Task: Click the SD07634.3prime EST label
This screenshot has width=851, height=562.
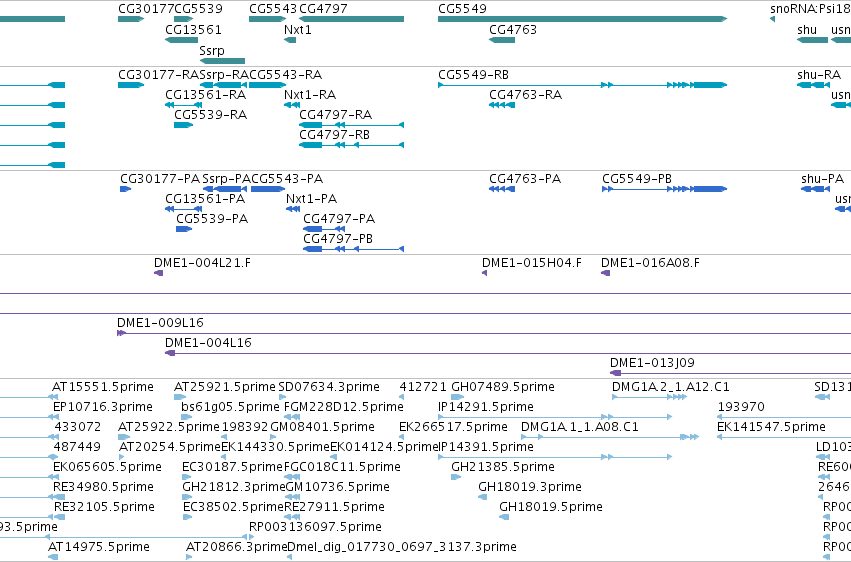Action: [x=329, y=387]
